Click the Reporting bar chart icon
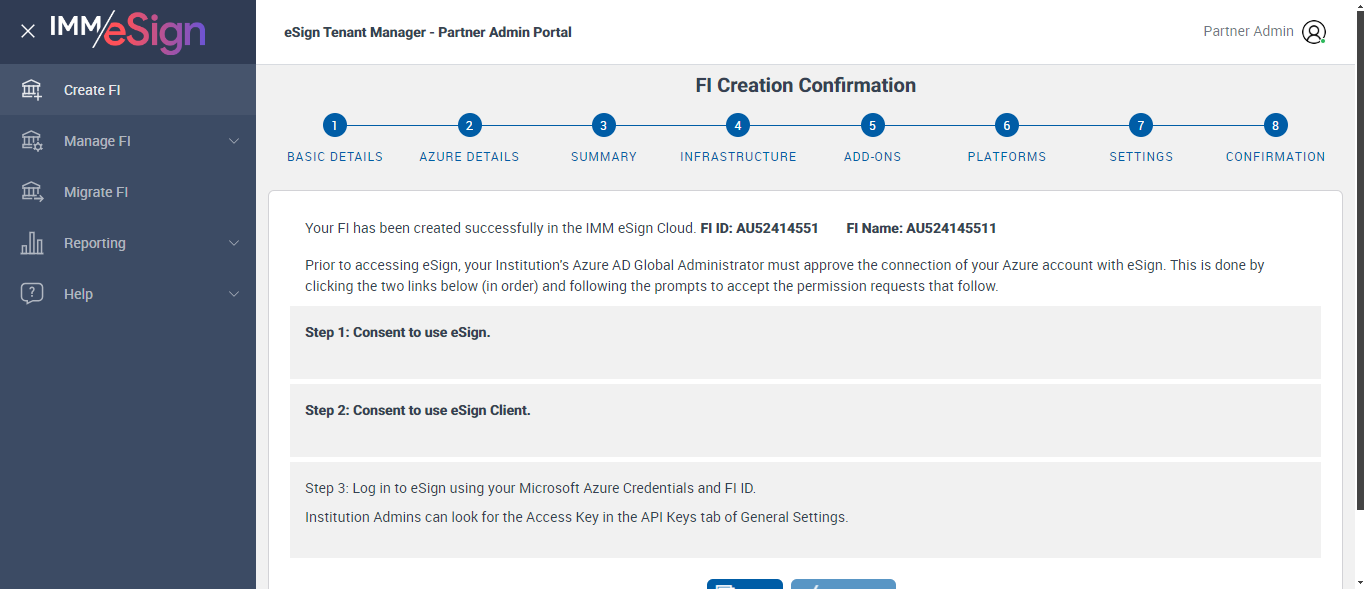Viewport: 1366px width, 589px height. [32, 243]
